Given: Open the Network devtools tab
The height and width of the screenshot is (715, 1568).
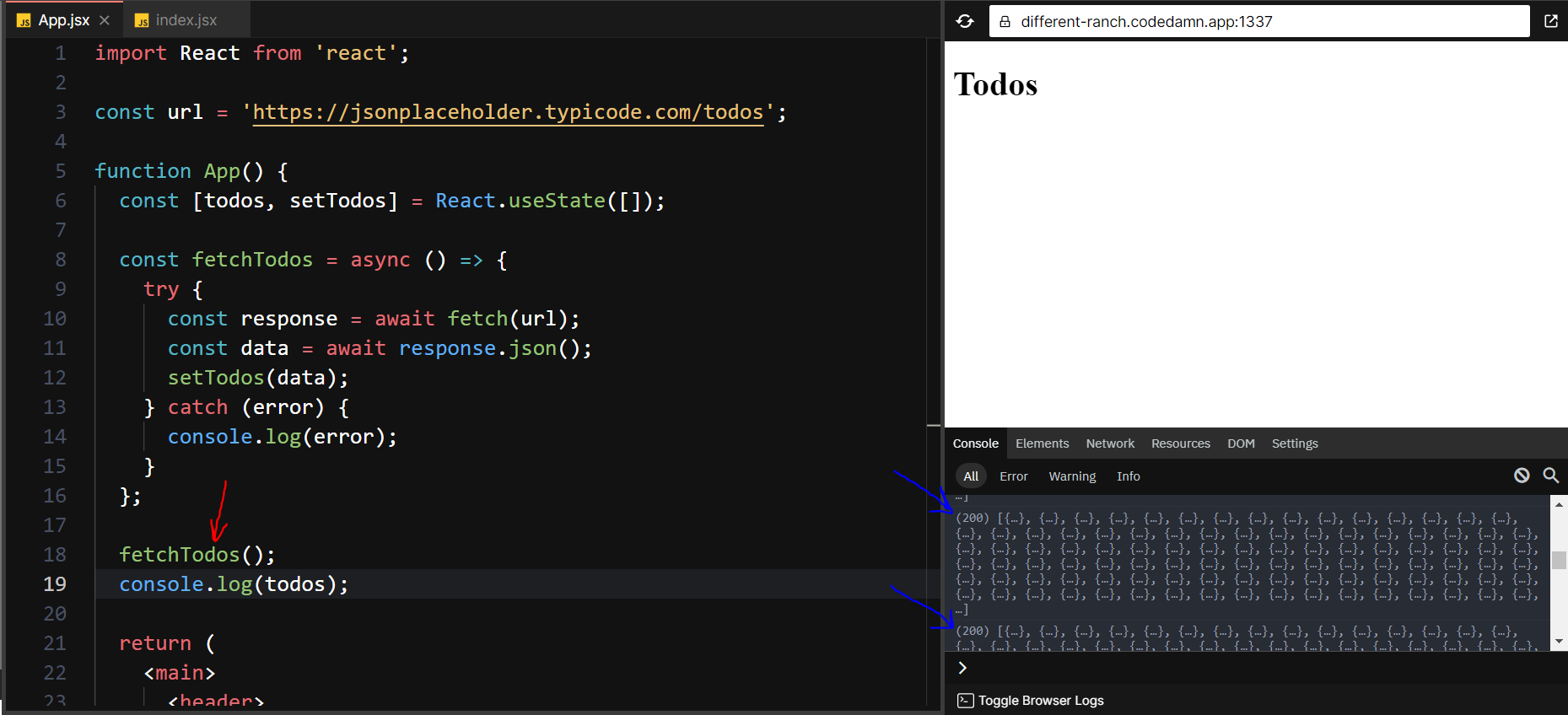Looking at the screenshot, I should pos(1109,444).
